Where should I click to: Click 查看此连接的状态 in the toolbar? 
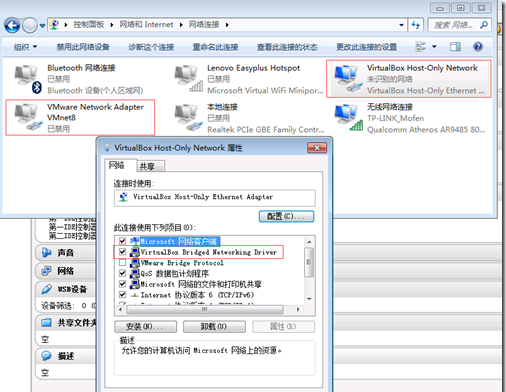[x=287, y=47]
